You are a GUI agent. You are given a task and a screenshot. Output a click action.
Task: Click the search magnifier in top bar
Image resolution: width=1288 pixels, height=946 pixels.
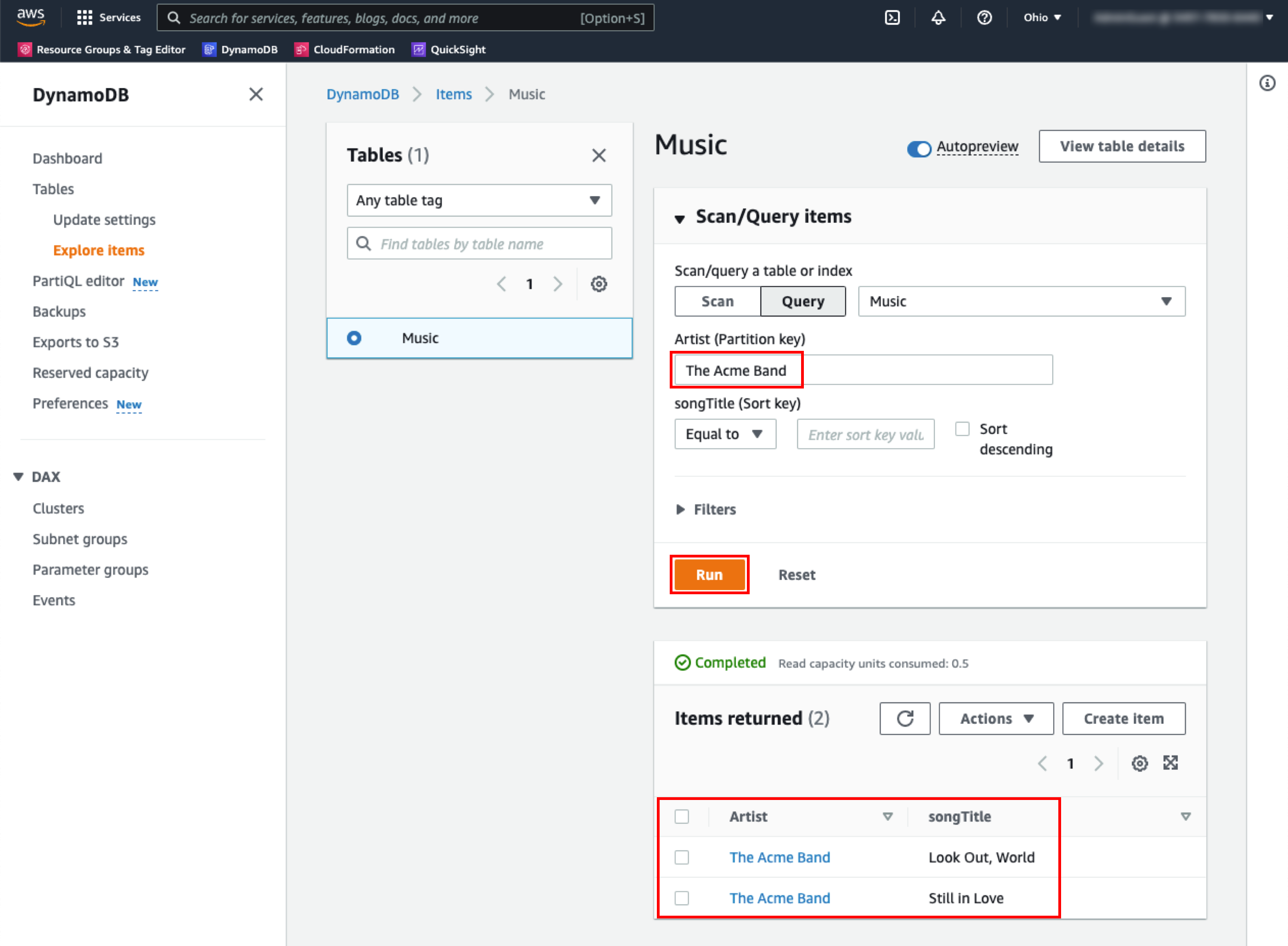tap(174, 18)
